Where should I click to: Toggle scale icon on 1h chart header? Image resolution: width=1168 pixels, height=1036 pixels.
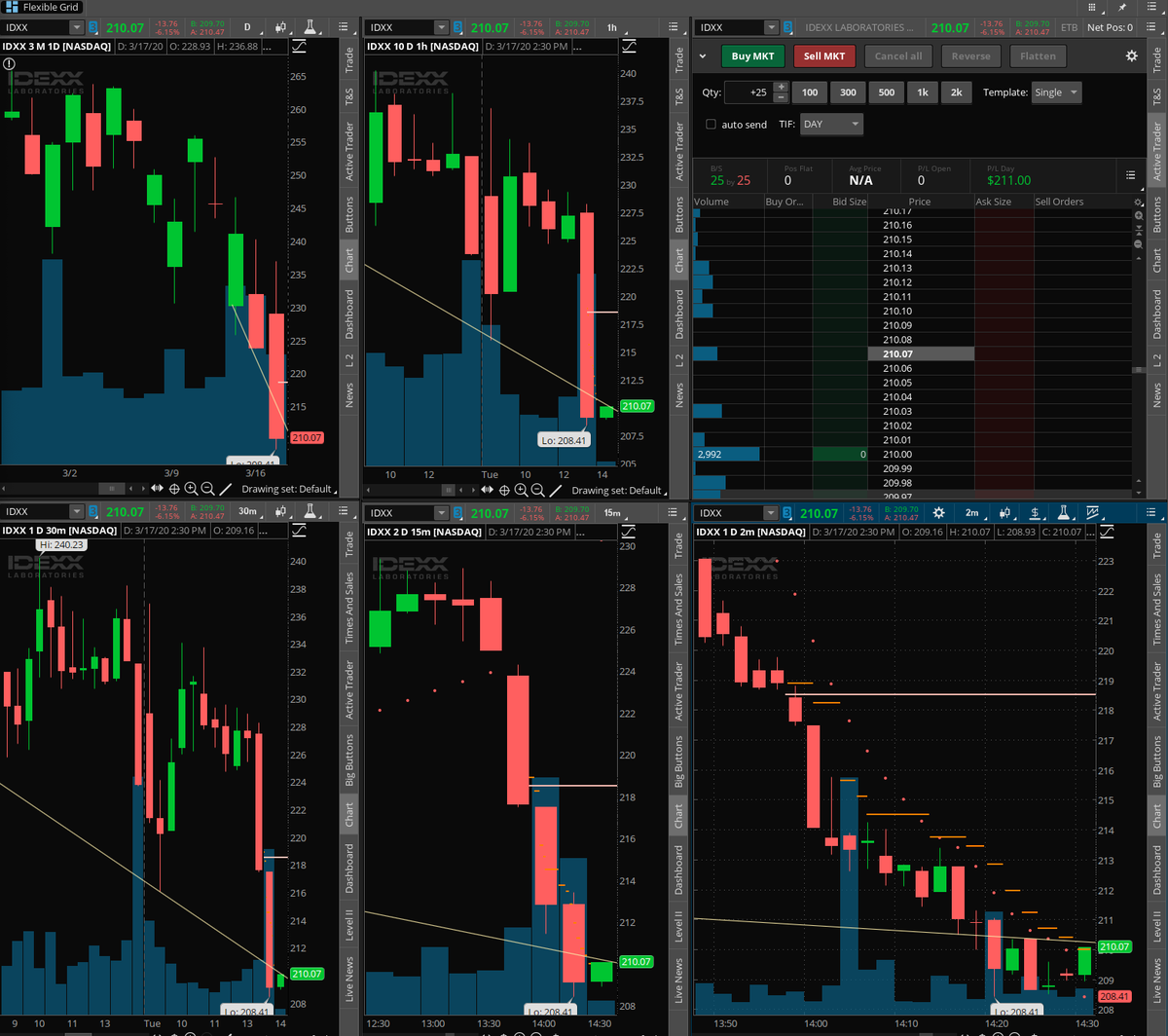coord(630,47)
